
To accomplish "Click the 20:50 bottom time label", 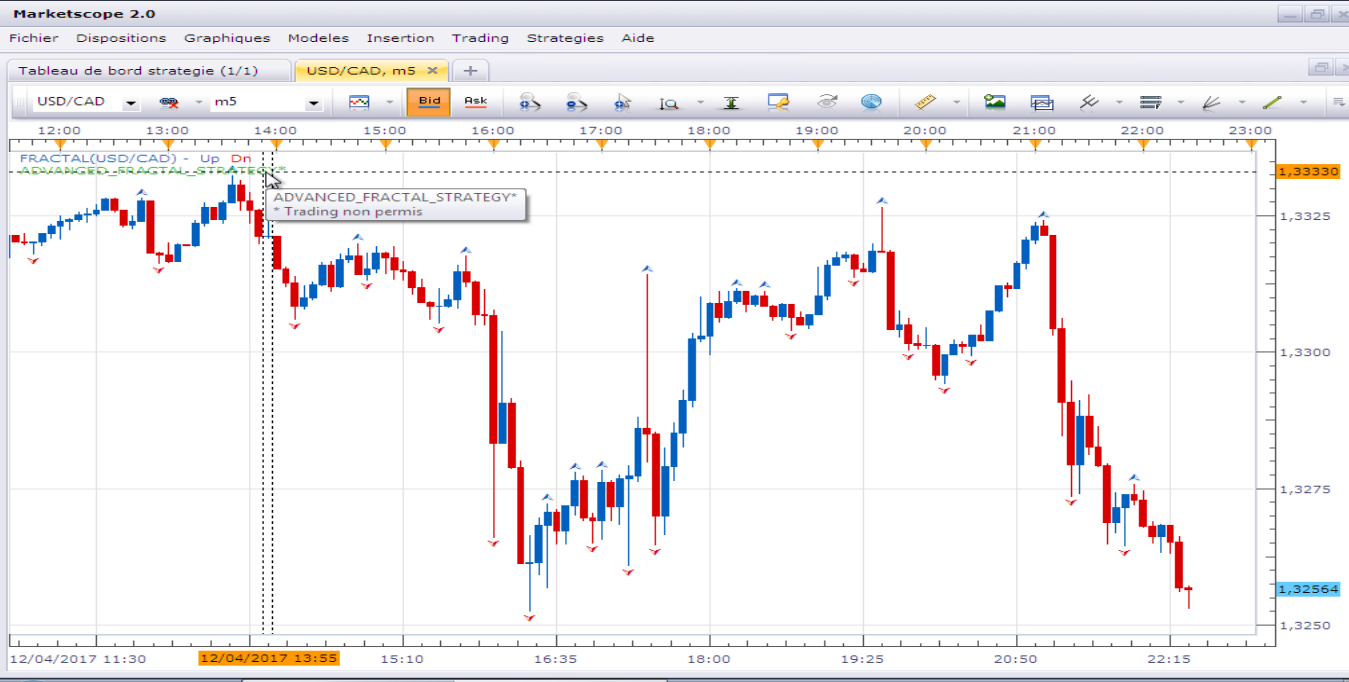I will tap(1016, 659).
